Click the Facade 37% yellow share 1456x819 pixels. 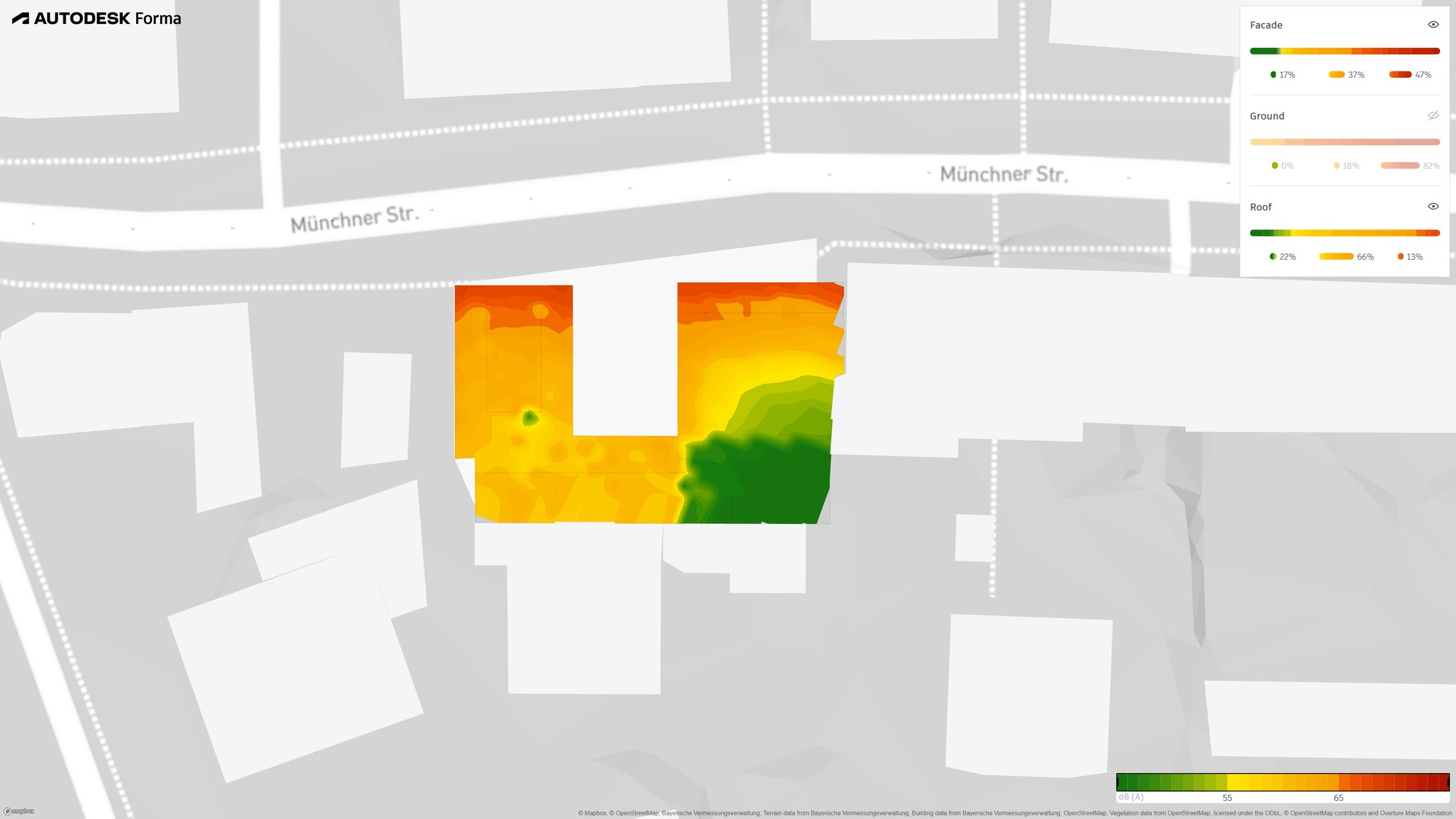click(x=1347, y=75)
